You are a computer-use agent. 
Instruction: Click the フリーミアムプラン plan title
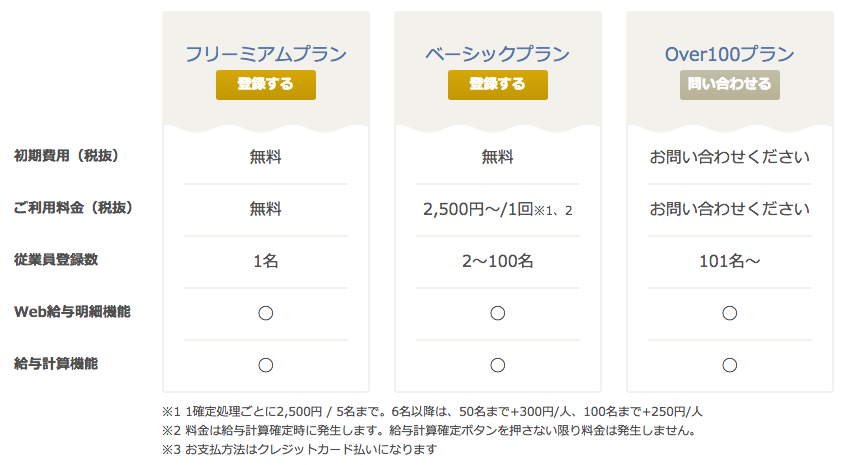point(265,54)
